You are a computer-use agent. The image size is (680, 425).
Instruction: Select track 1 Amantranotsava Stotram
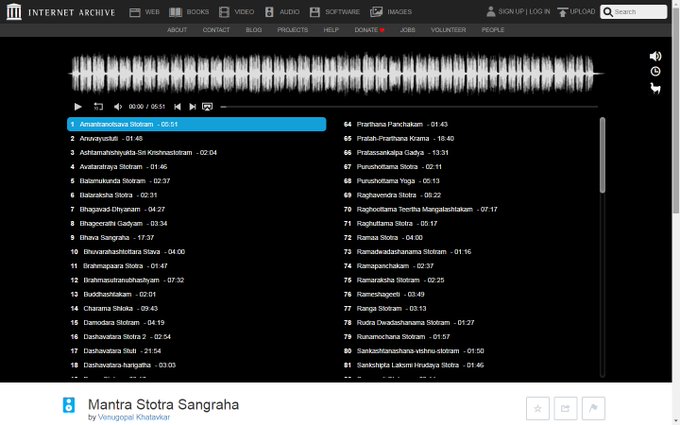196,124
